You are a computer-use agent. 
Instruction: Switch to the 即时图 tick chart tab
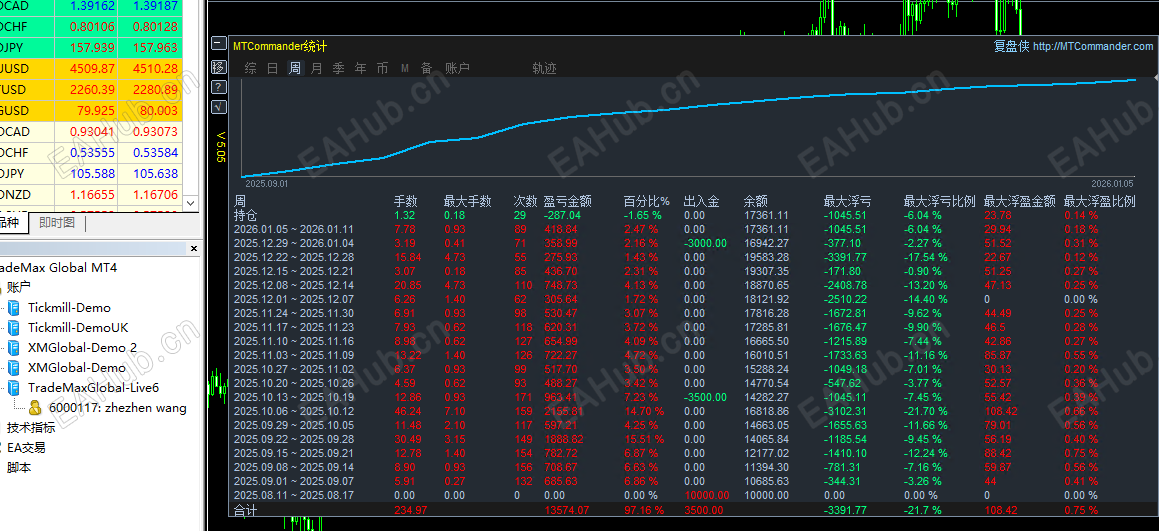pos(57,222)
